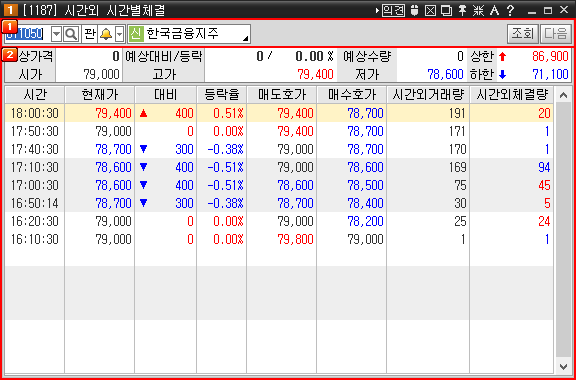The image size is (576, 380).
Task: Click the 대비 column header
Action: (166, 95)
